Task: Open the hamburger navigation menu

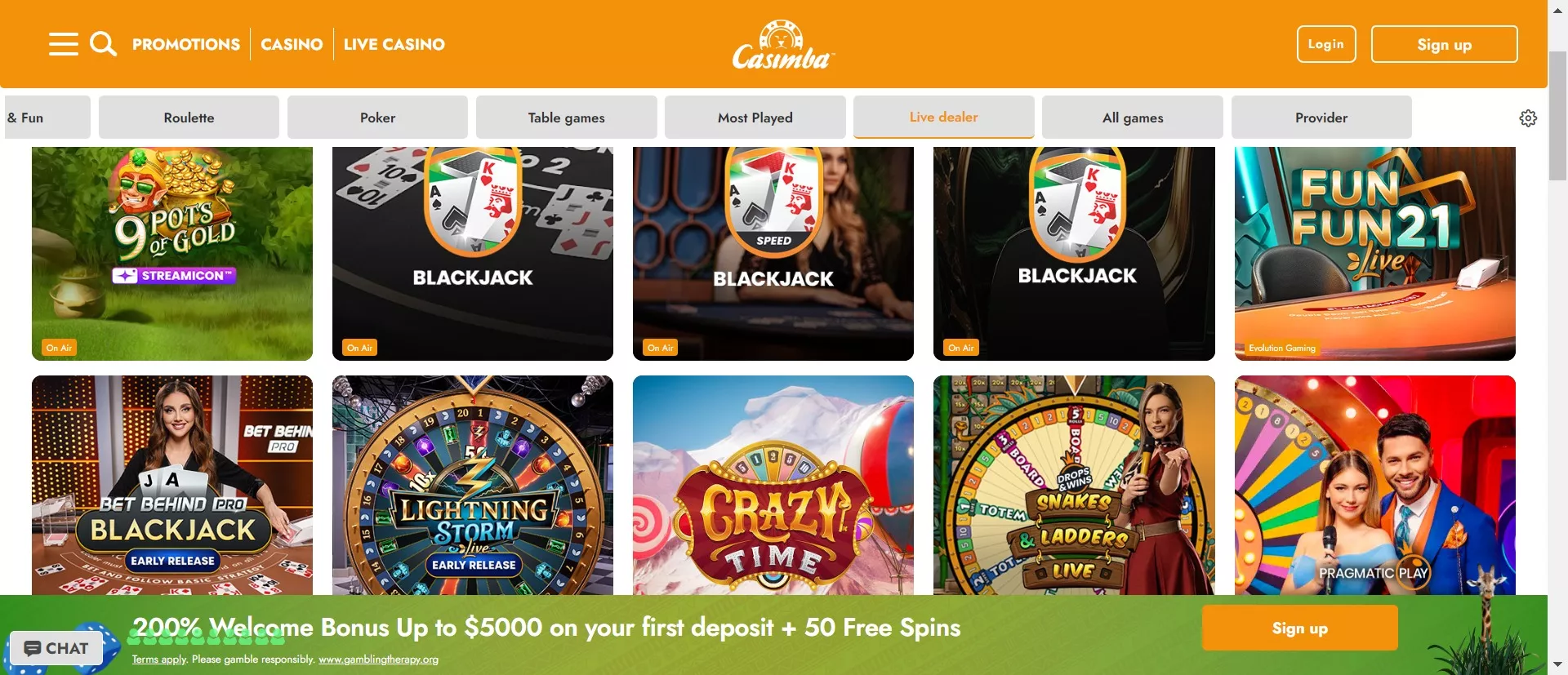Action: point(64,44)
